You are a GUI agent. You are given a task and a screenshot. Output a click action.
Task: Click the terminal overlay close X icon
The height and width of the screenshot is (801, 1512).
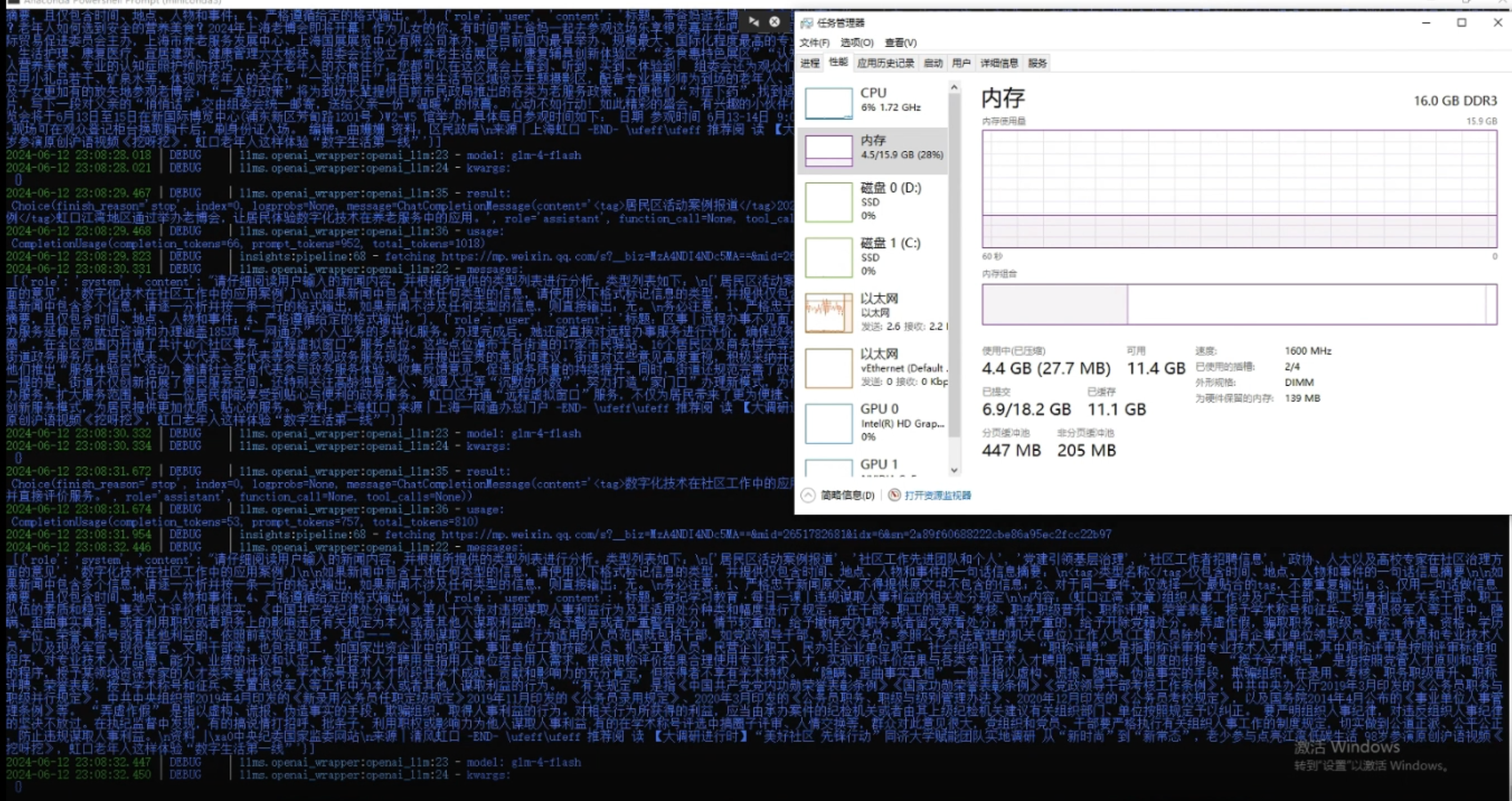pos(775,22)
